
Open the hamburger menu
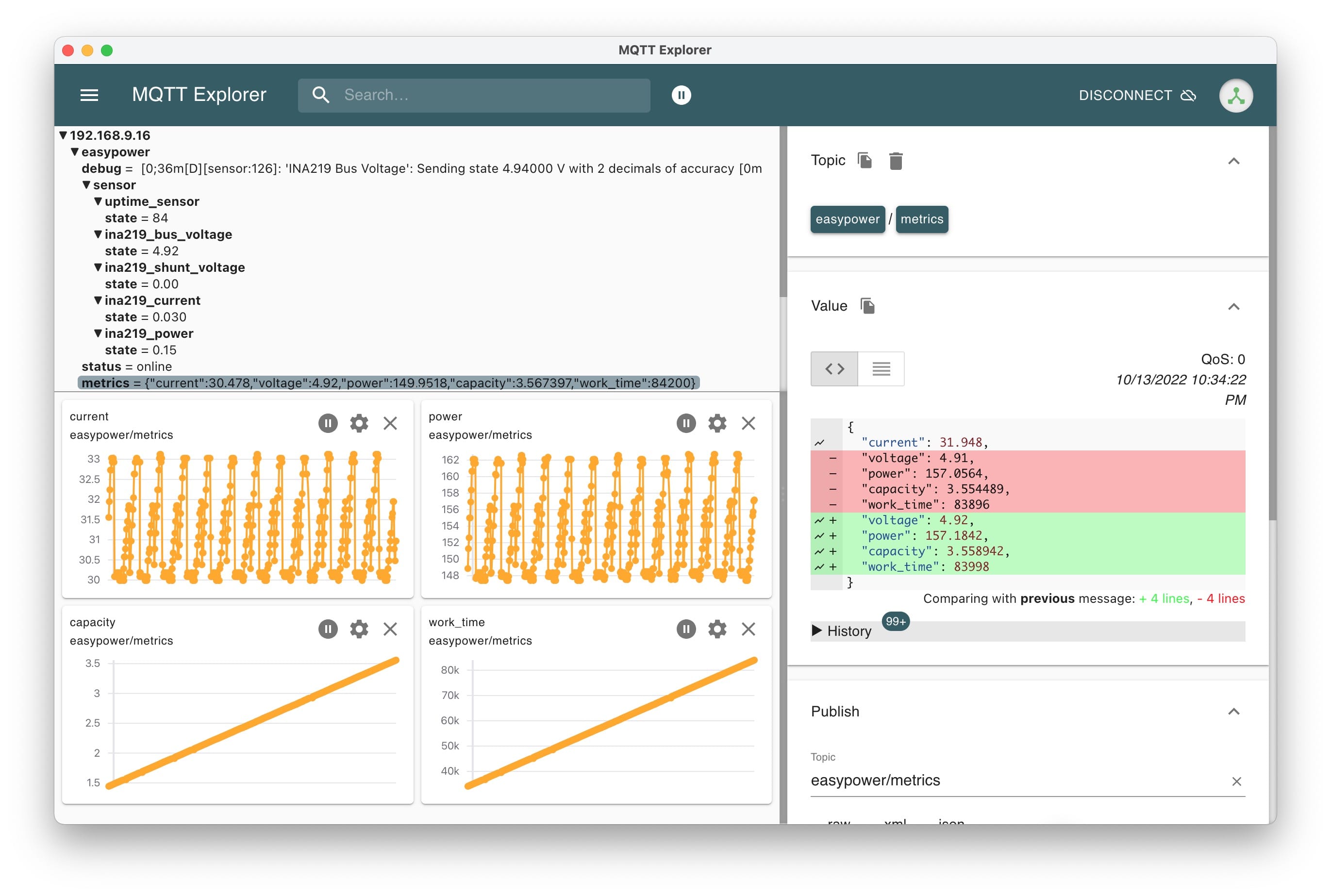coord(89,95)
